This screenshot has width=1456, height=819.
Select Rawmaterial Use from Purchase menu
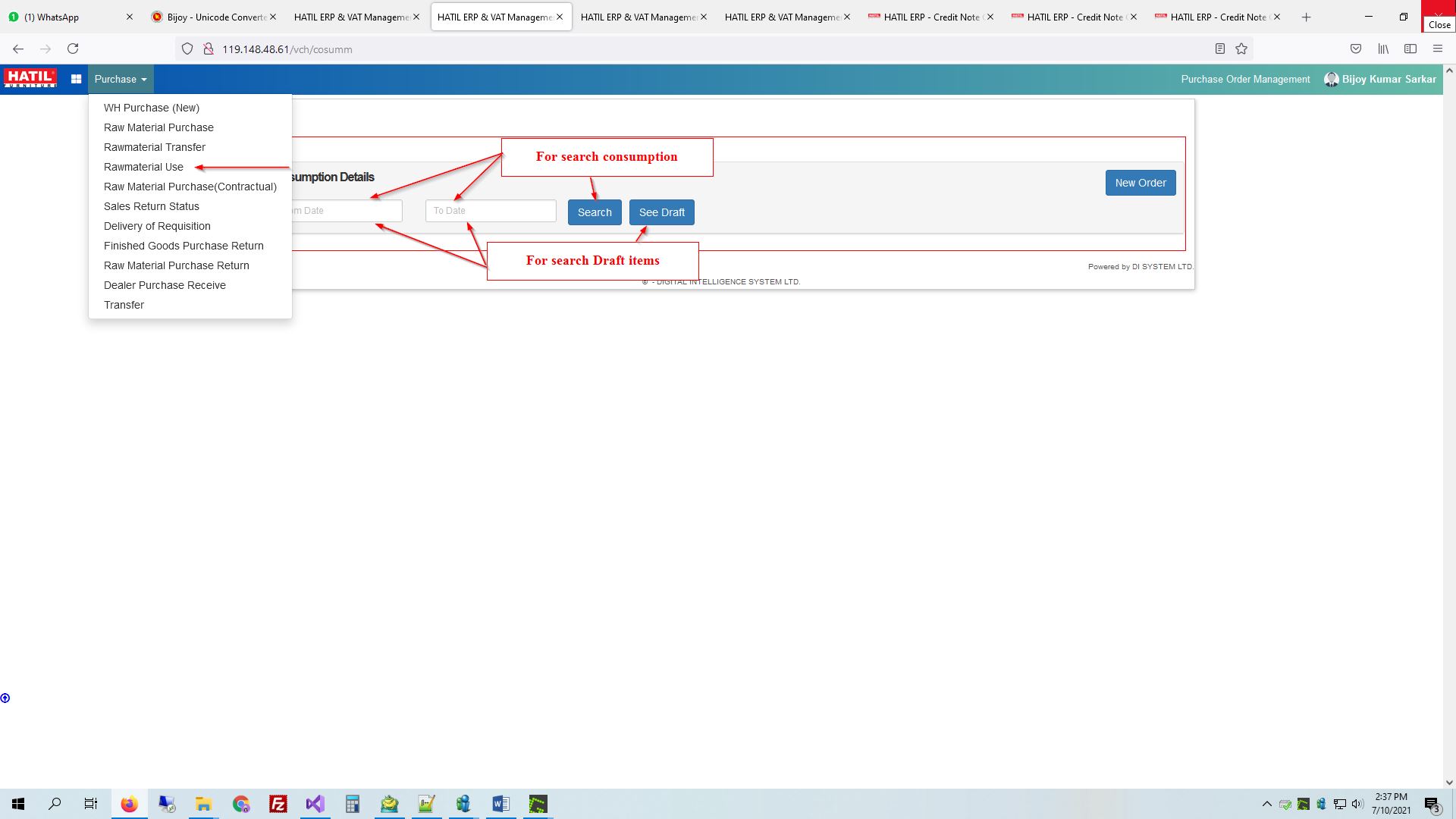coord(143,166)
